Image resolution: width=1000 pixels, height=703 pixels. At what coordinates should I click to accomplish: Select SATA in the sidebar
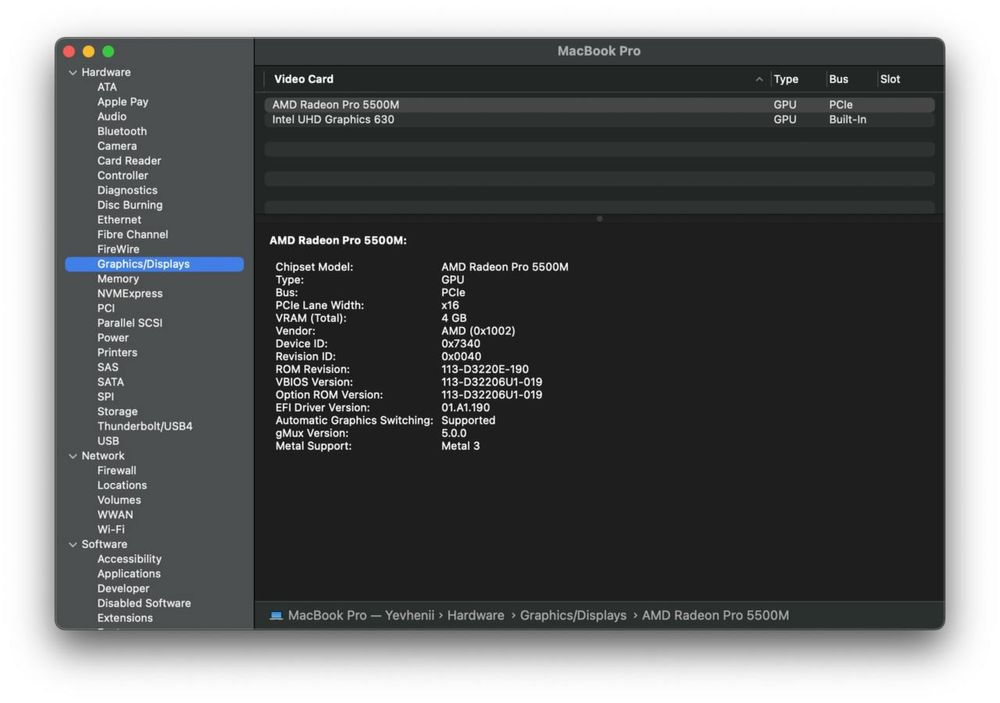tap(110, 382)
